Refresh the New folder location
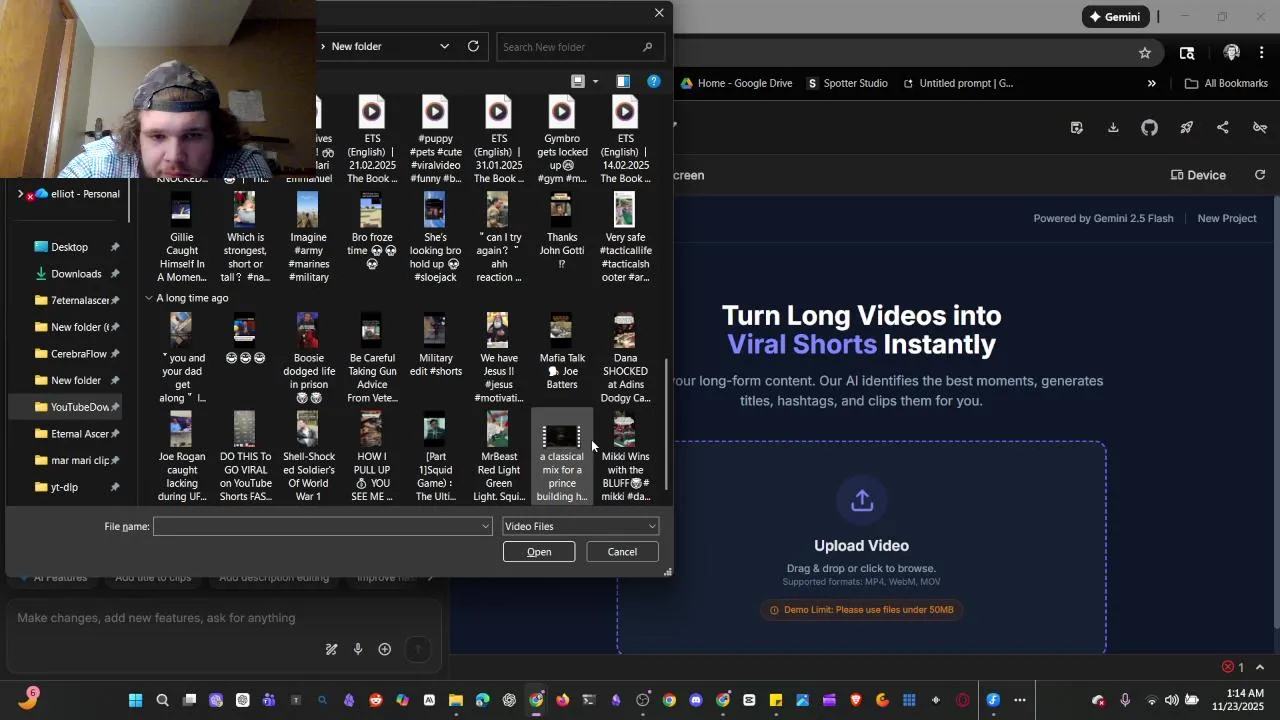Screen dimensions: 1280x720 tap(473, 46)
